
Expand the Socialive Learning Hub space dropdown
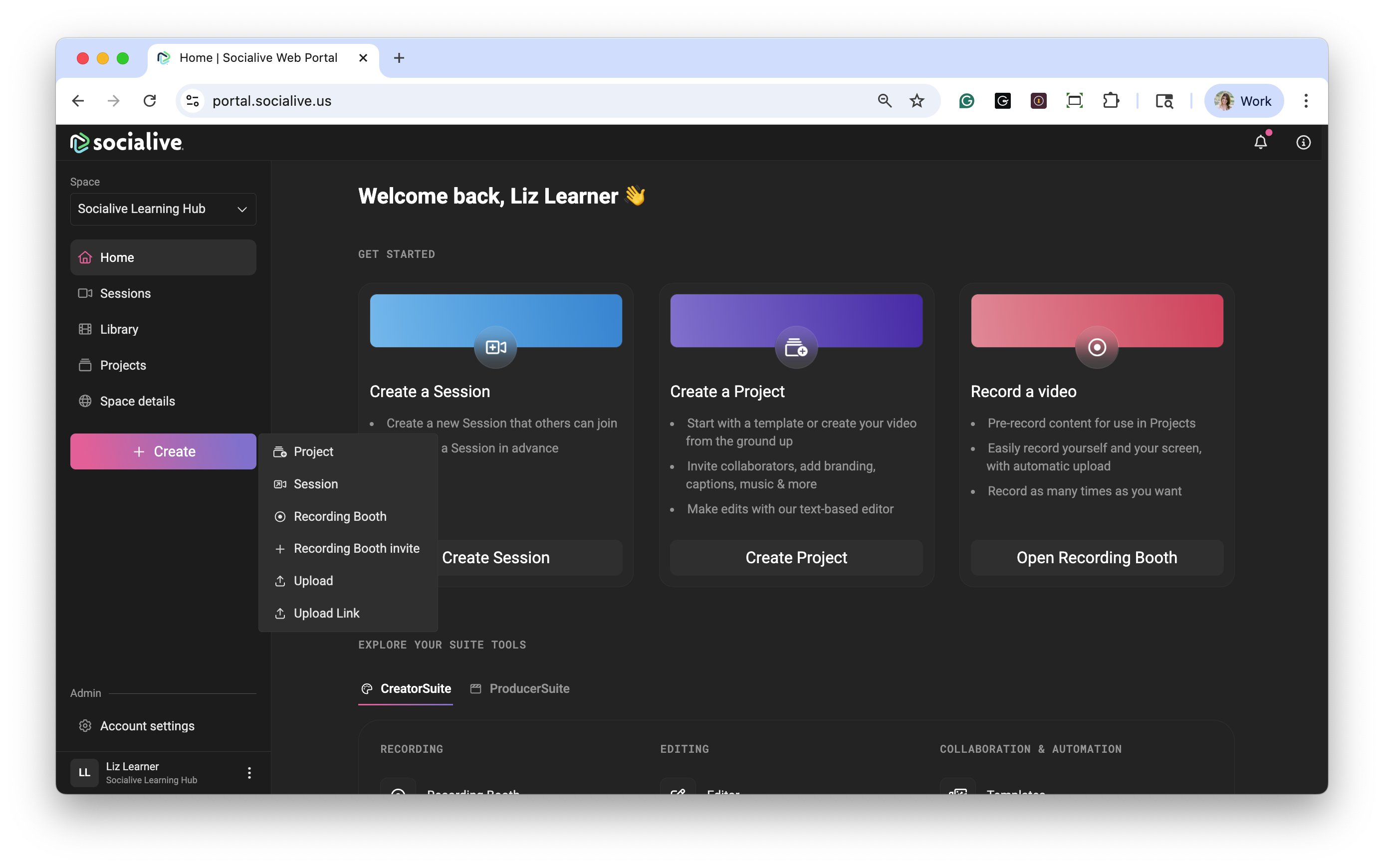[x=163, y=209]
